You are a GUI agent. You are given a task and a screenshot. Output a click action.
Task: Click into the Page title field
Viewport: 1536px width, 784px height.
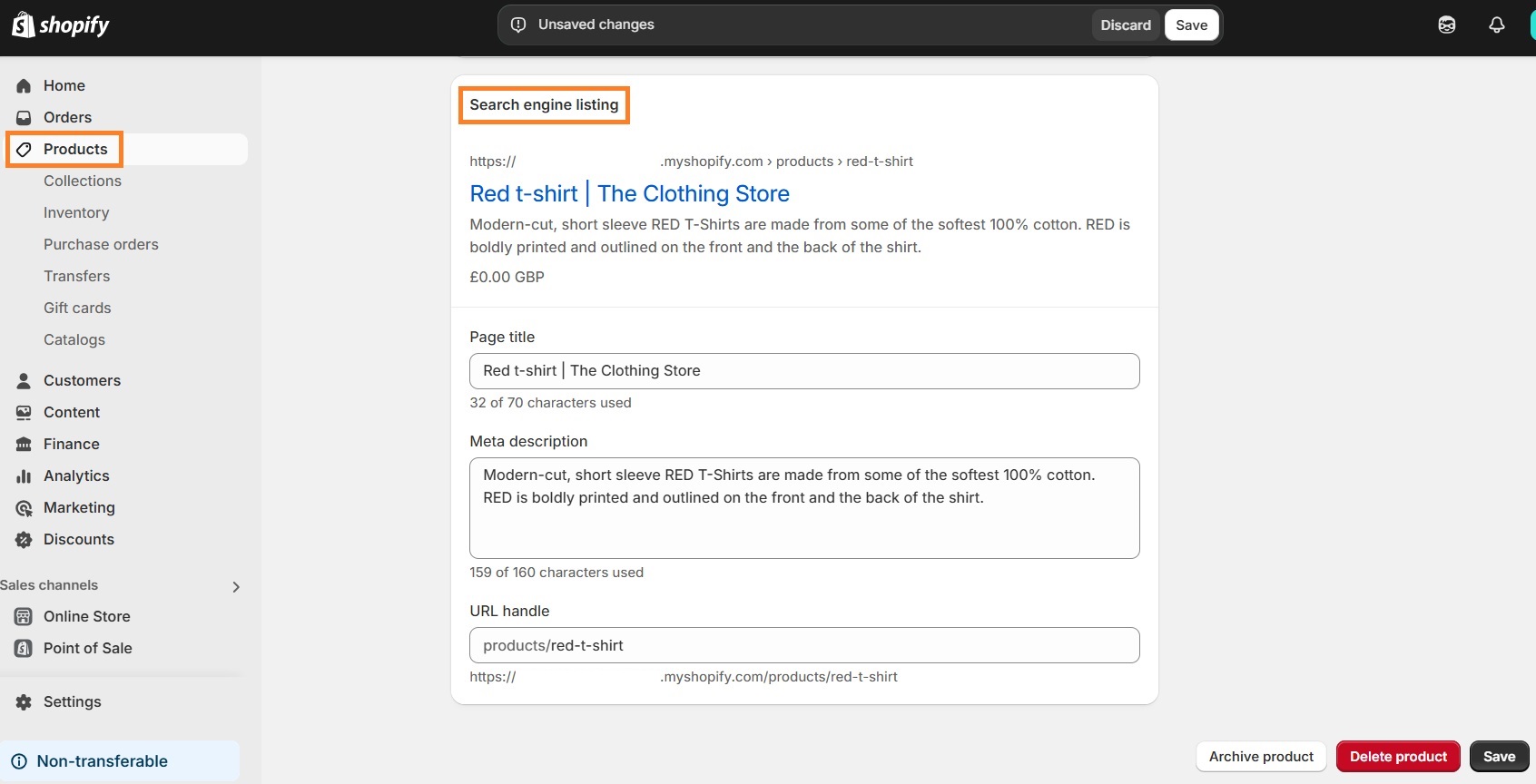[x=804, y=371]
